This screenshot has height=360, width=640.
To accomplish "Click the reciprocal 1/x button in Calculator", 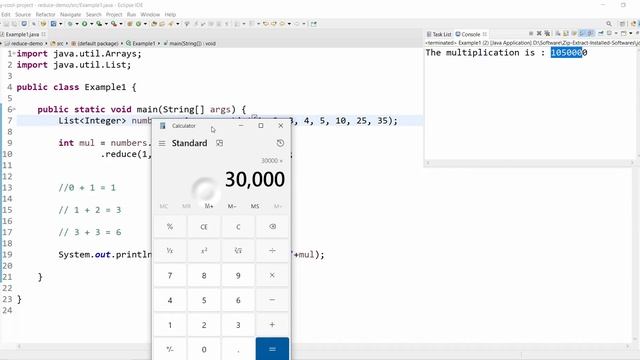I will (170, 251).
